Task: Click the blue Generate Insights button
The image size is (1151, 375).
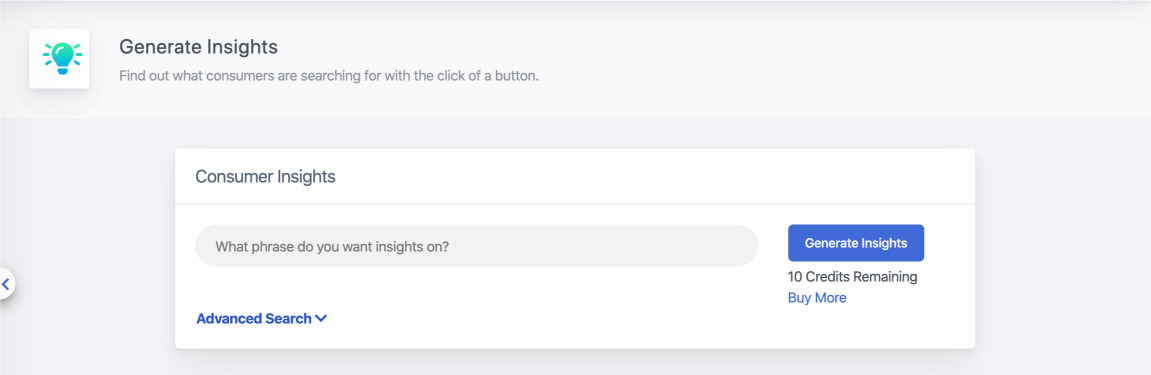Action: click(856, 243)
